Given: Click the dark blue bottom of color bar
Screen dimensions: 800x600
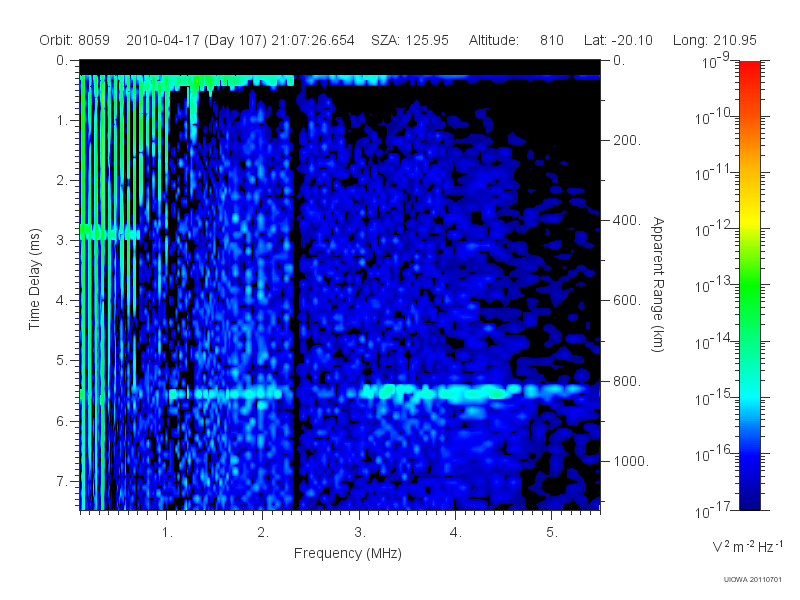Looking at the screenshot, I should click(x=749, y=495).
